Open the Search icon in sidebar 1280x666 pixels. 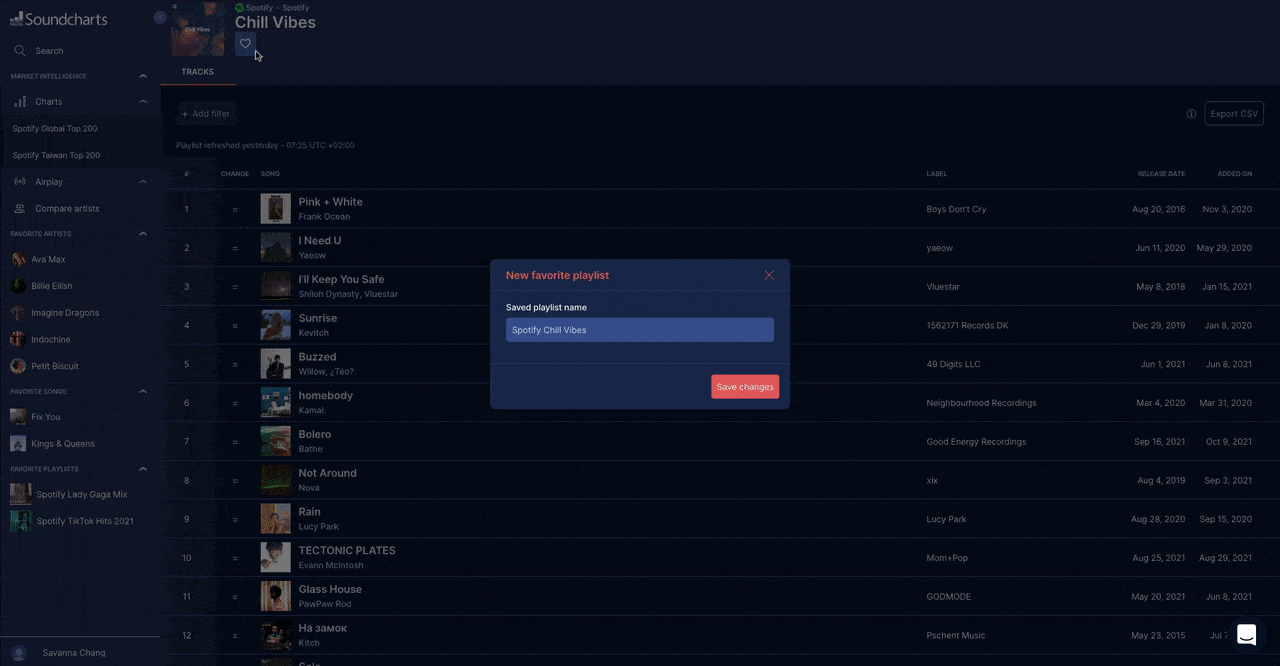(x=20, y=51)
